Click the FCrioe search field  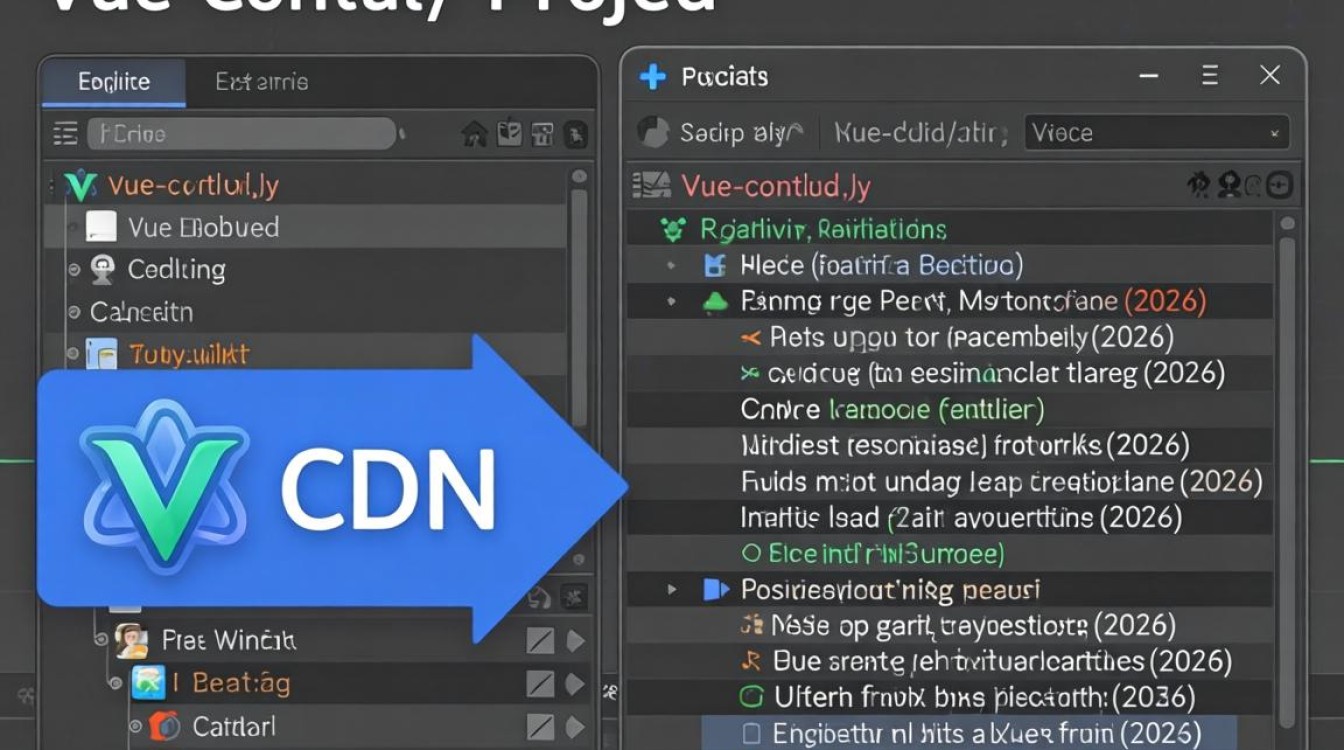[x=241, y=134]
